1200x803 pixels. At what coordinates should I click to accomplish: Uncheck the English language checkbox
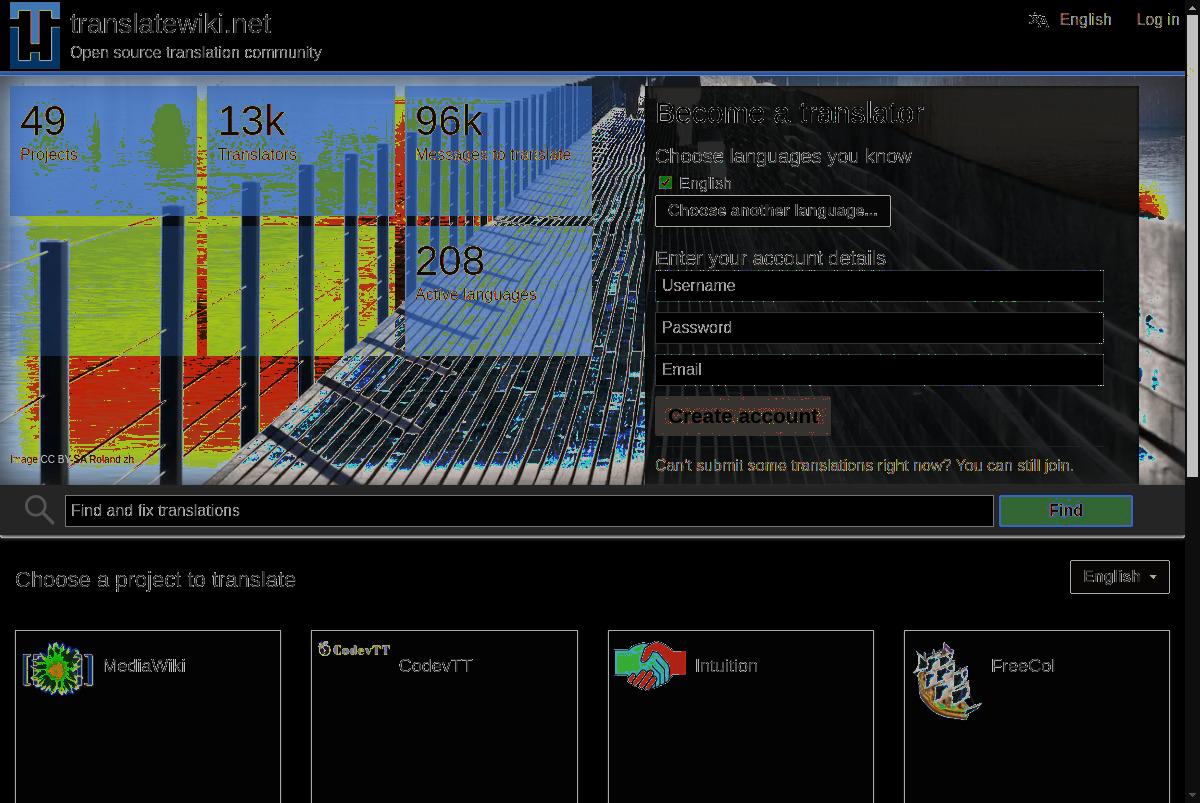pyautogui.click(x=665, y=182)
